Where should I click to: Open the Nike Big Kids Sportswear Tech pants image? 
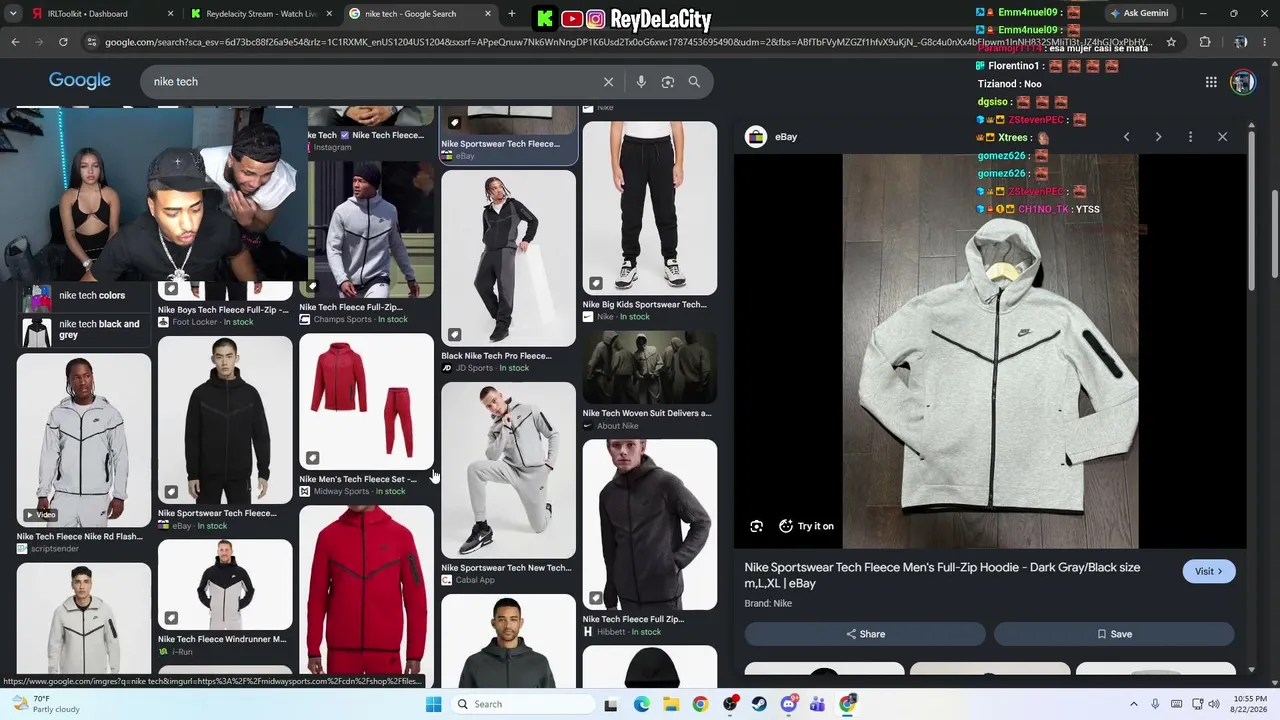pos(650,208)
